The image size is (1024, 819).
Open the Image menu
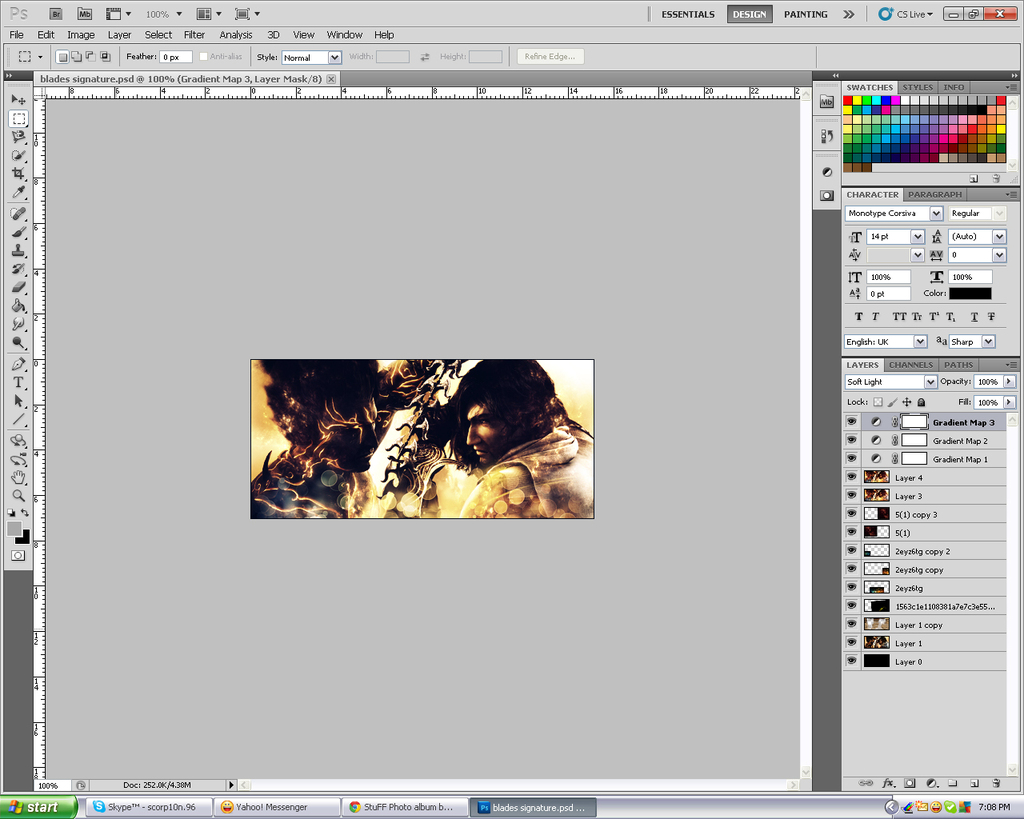coord(81,35)
